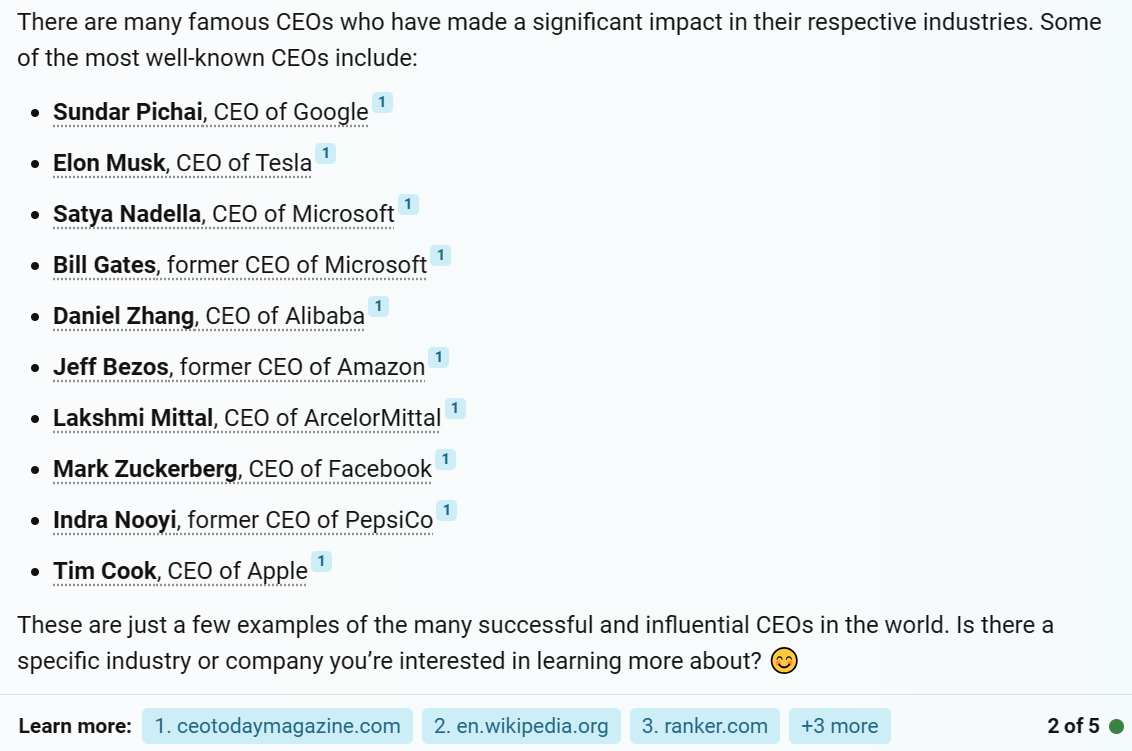Click the Tim Cook, CEO of Apple link
Image resolution: width=1132 pixels, height=751 pixels.
(180, 571)
